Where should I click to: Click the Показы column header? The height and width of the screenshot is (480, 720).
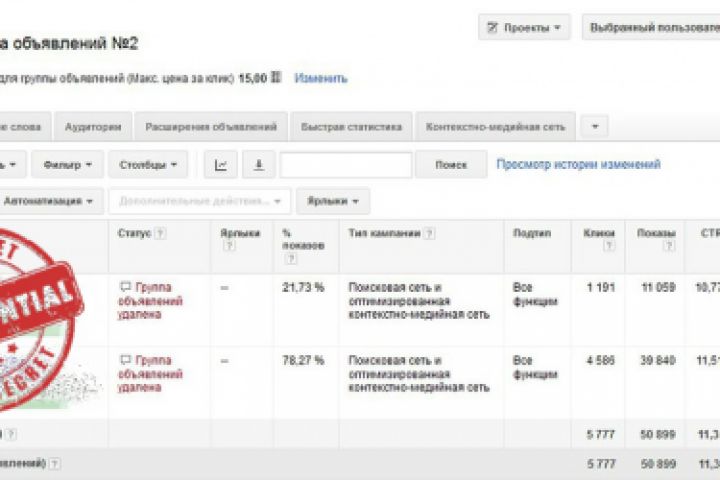tap(656, 233)
